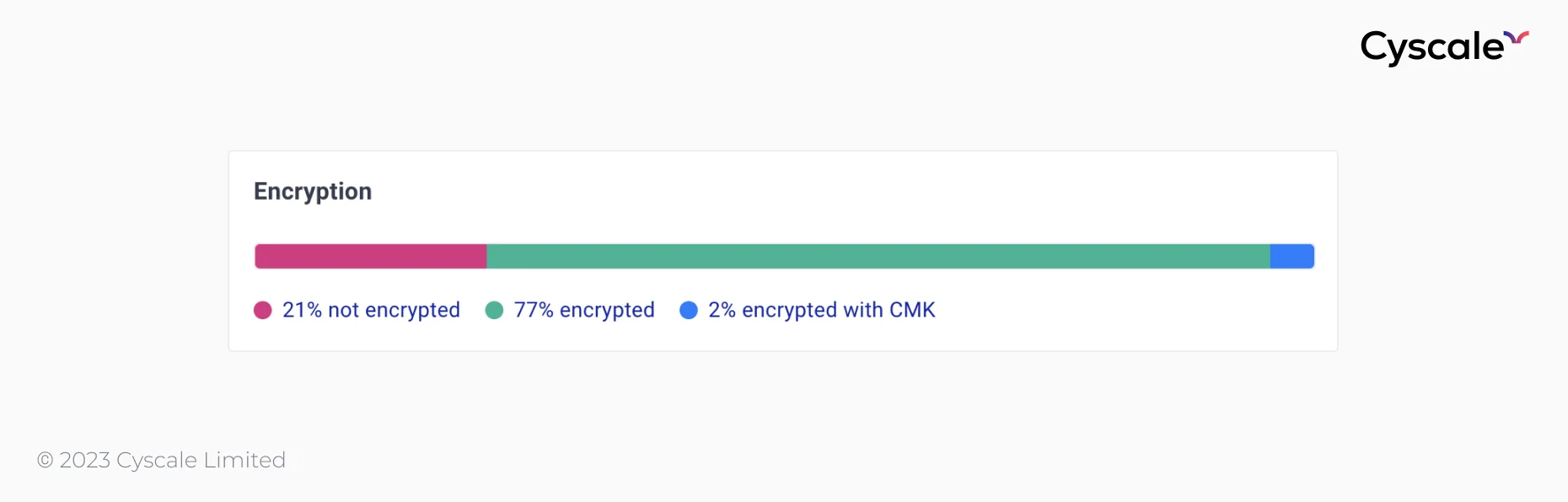Click the 21% figure in legend
Viewport: 1568px width, 502px height.
tap(302, 310)
